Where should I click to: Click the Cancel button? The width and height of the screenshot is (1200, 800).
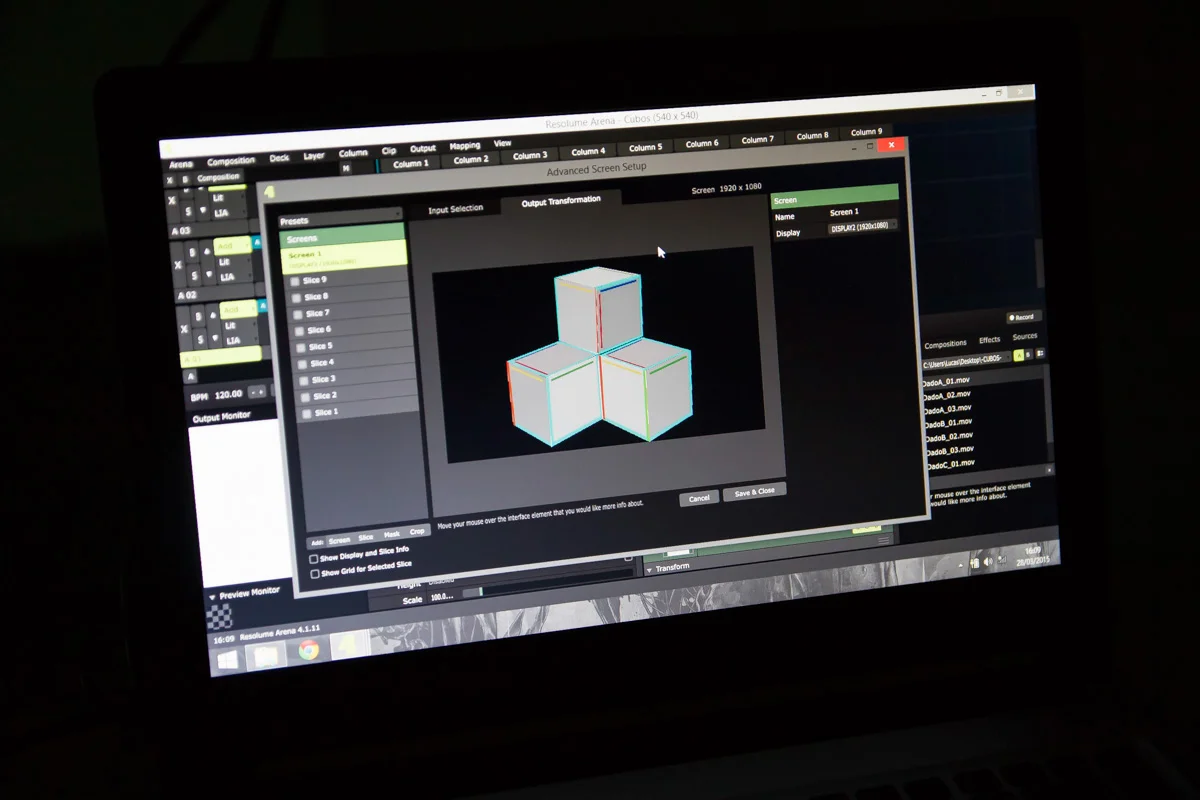699,498
